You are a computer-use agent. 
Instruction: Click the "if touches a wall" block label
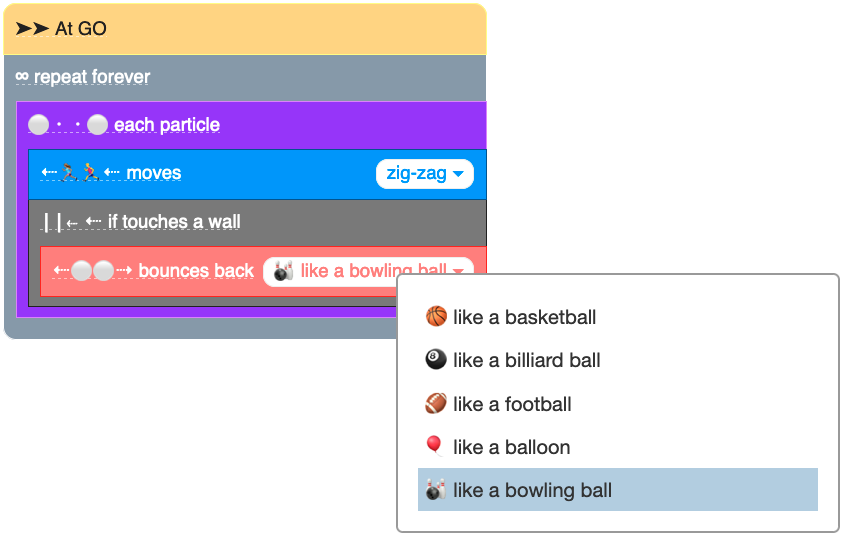174,222
